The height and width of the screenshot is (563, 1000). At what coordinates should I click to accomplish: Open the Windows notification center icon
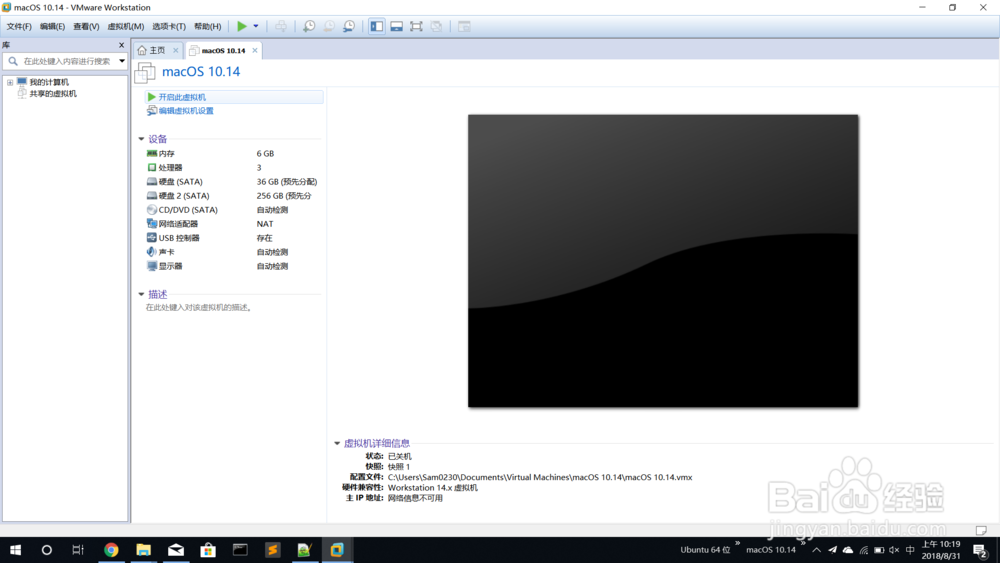(x=981, y=550)
